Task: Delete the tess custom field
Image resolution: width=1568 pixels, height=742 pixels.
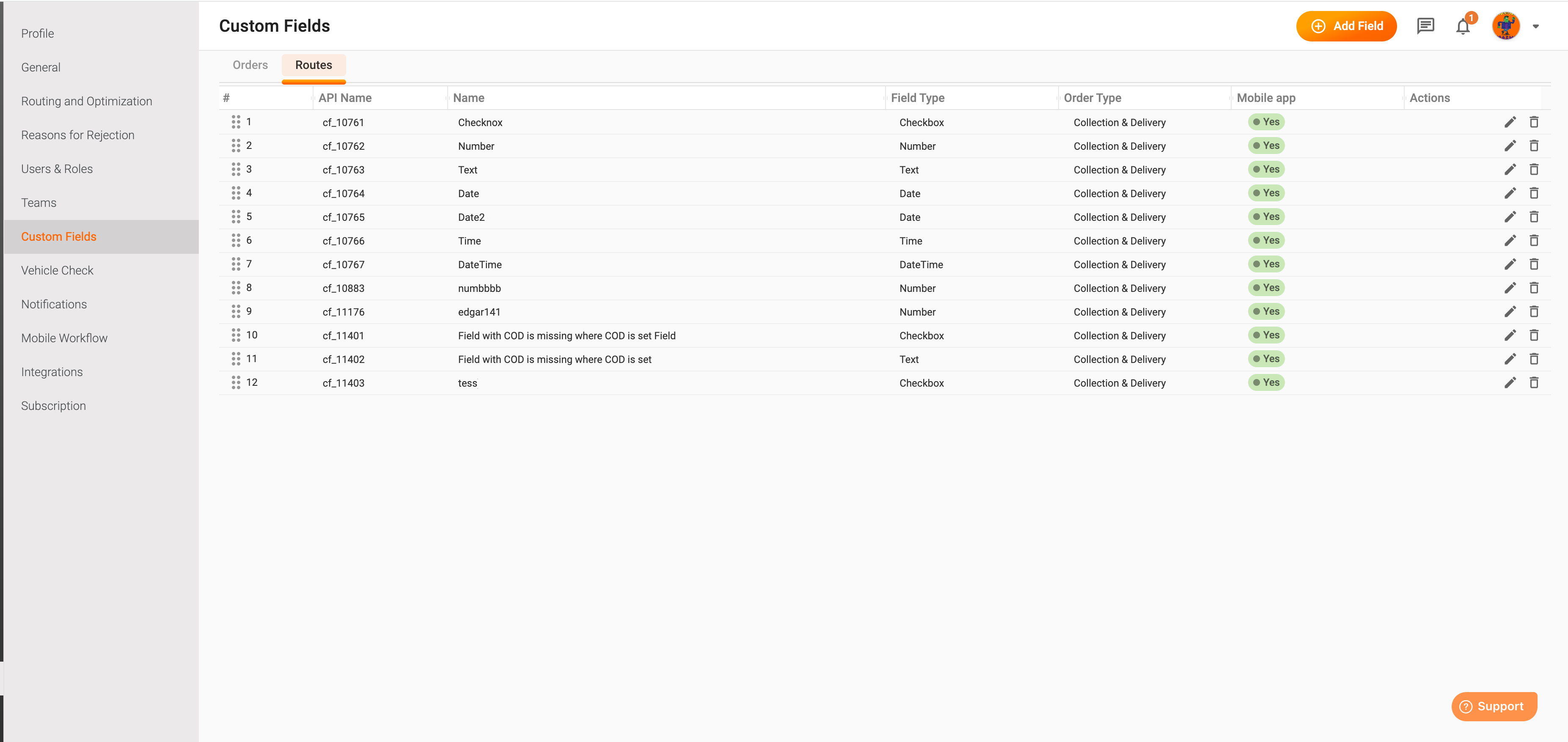Action: pyautogui.click(x=1535, y=383)
